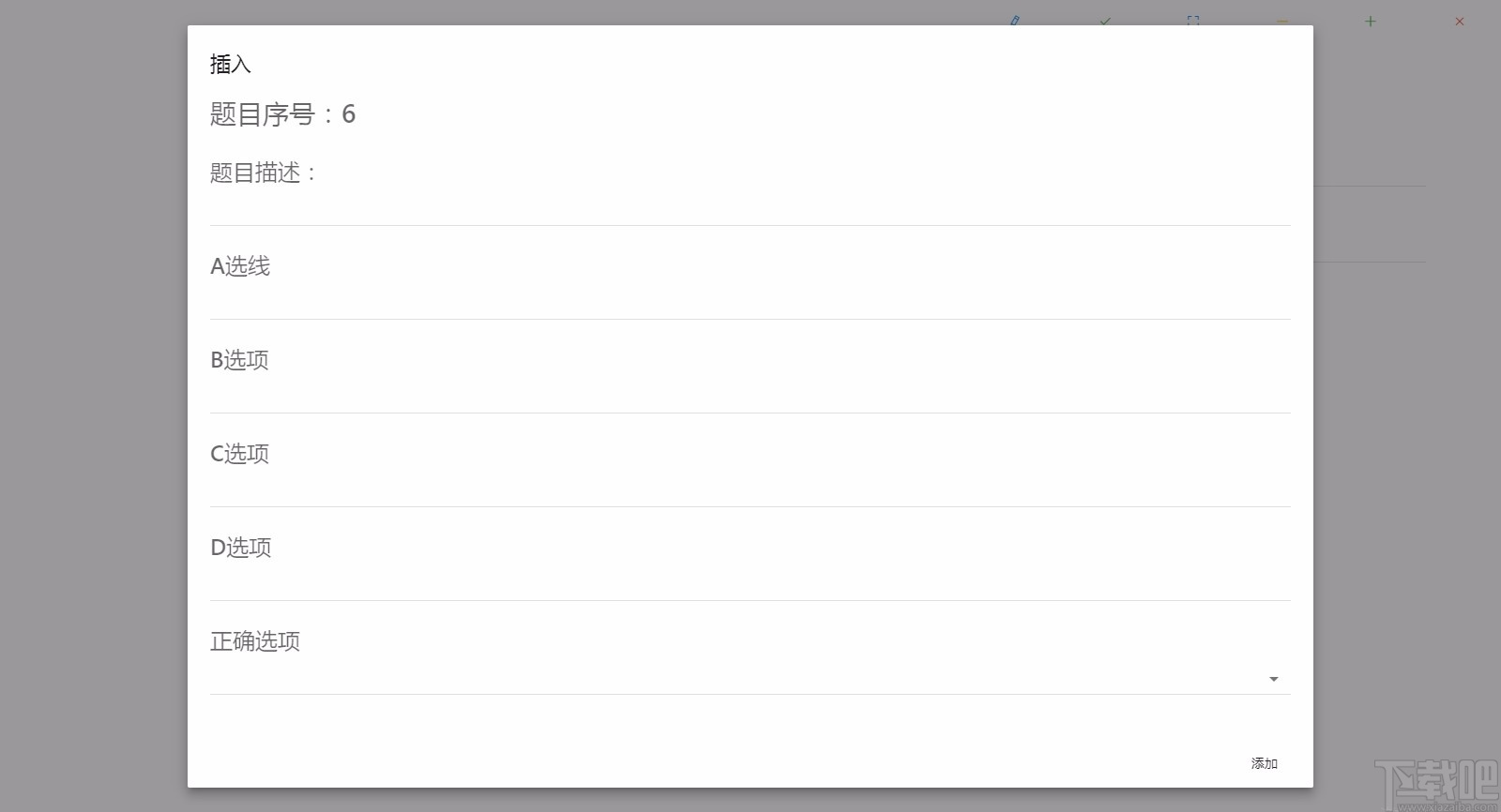Click the green plus icon
Viewport: 1501px width, 812px height.
pos(1371,22)
